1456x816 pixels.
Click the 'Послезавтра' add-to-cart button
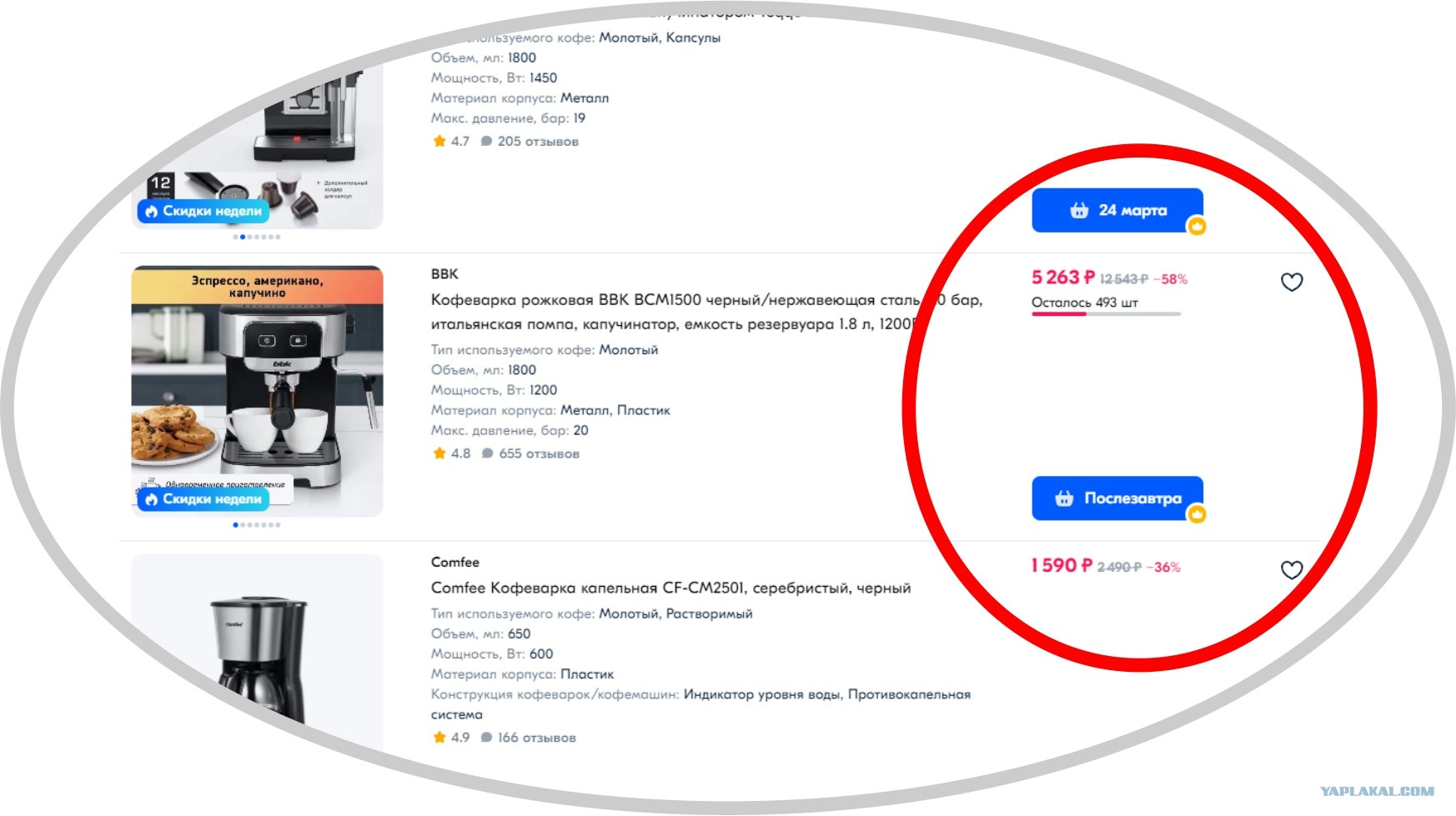1117,498
